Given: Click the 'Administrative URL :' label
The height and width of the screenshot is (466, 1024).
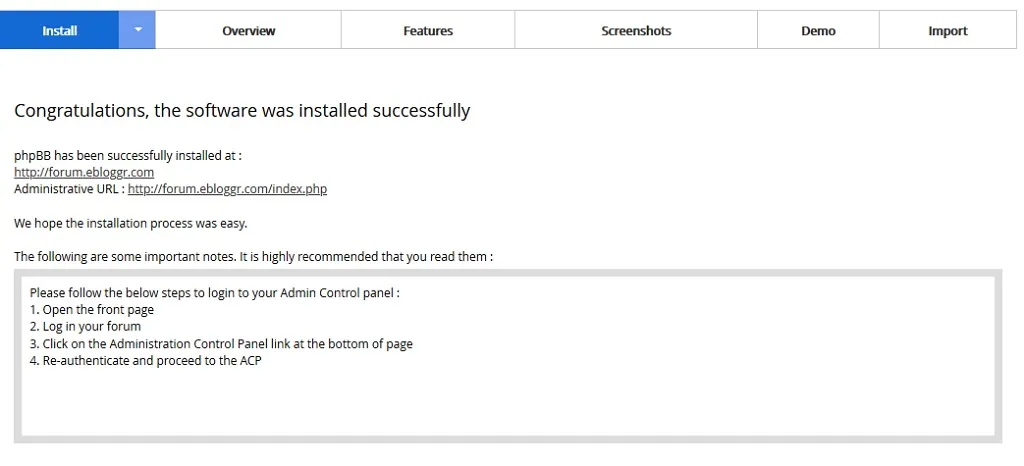Looking at the screenshot, I should point(70,189).
